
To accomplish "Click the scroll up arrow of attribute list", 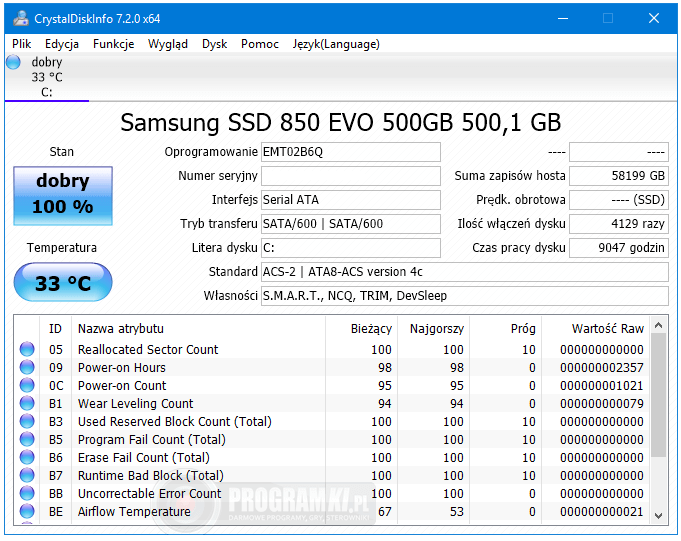I will [x=658, y=325].
